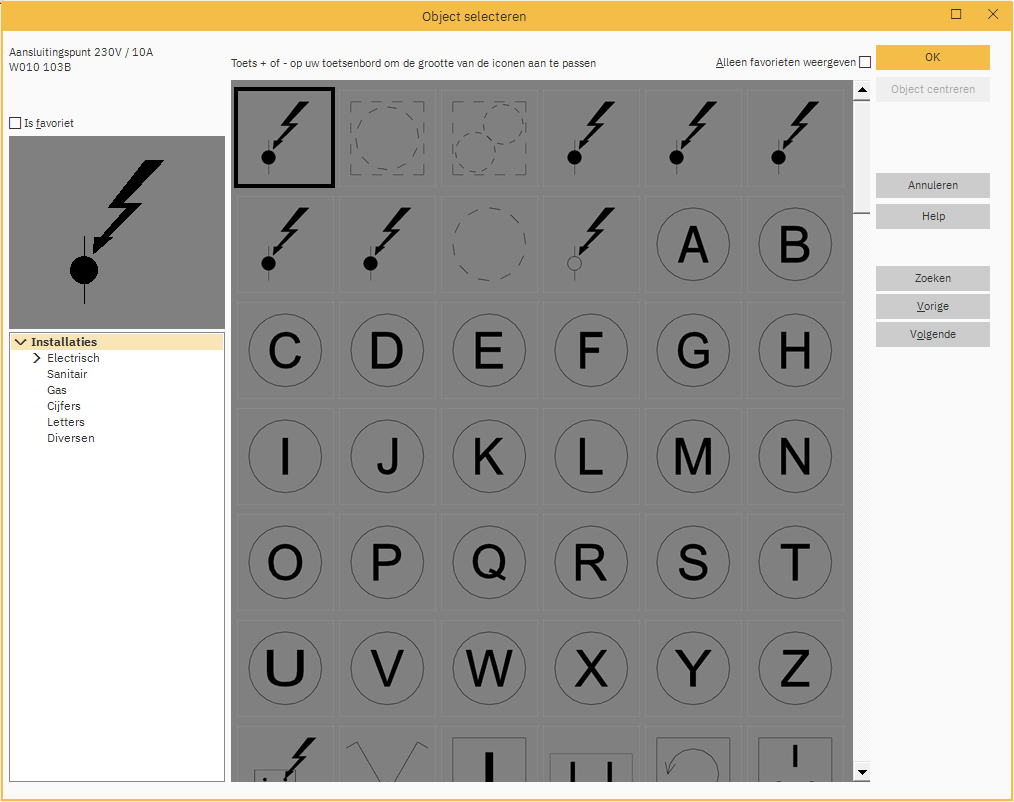Collapse the Installaties tree node
This screenshot has height=802, width=1014.
pos(21,341)
